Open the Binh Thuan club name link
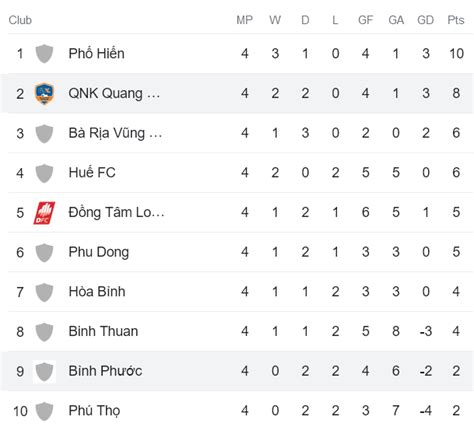 tap(103, 331)
